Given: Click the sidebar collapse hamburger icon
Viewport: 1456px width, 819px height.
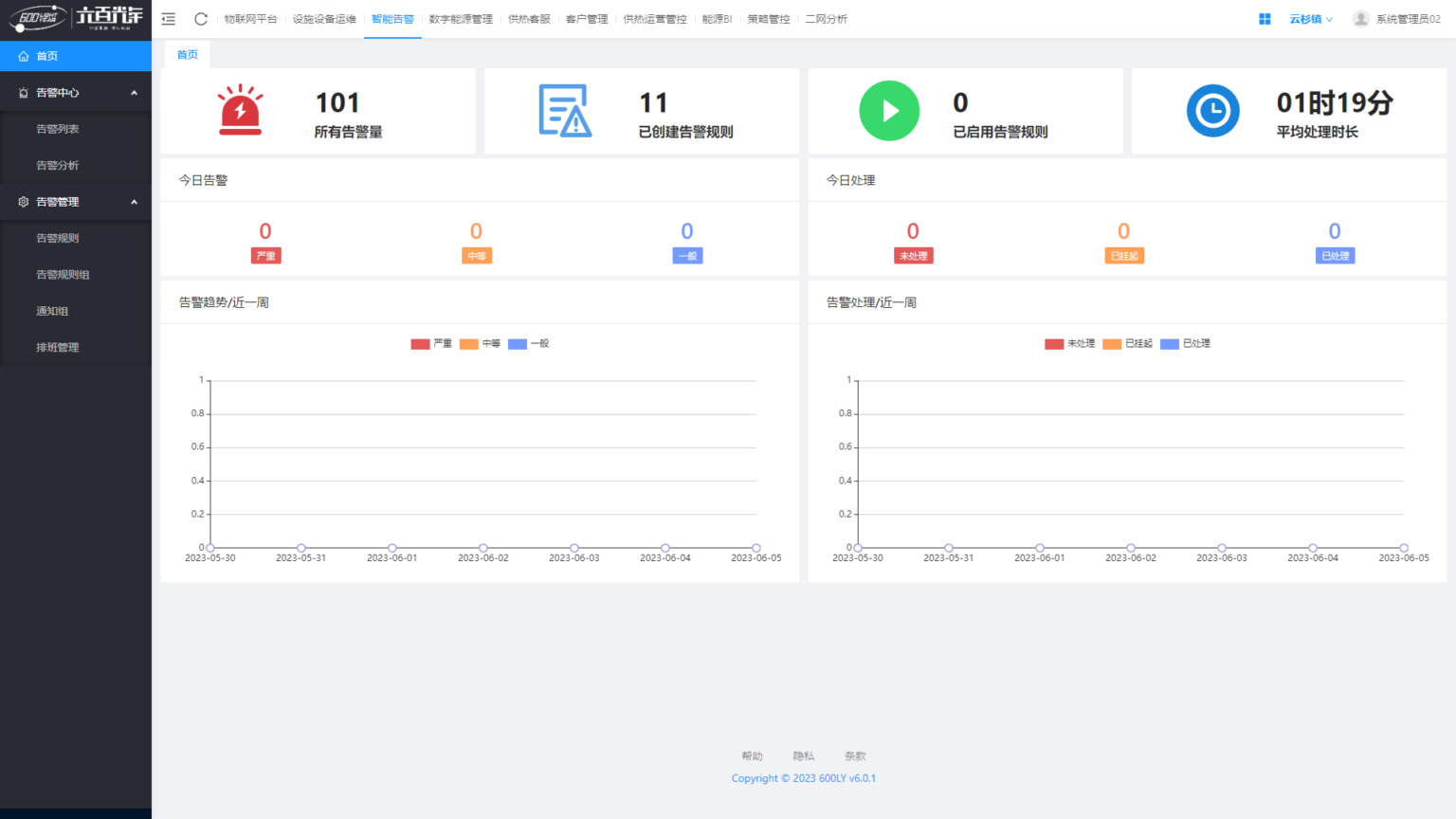Looking at the screenshot, I should [169, 19].
